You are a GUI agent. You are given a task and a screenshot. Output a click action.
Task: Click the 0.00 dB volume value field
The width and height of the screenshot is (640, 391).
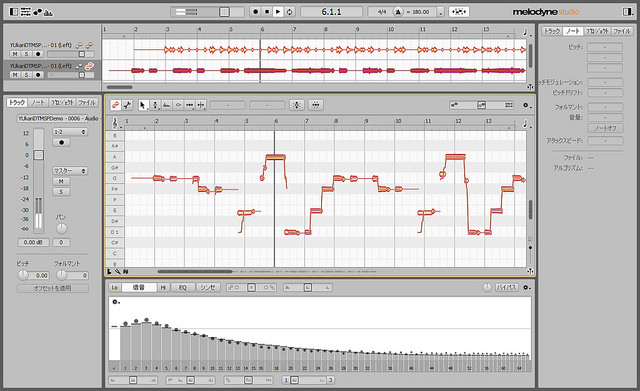point(33,242)
